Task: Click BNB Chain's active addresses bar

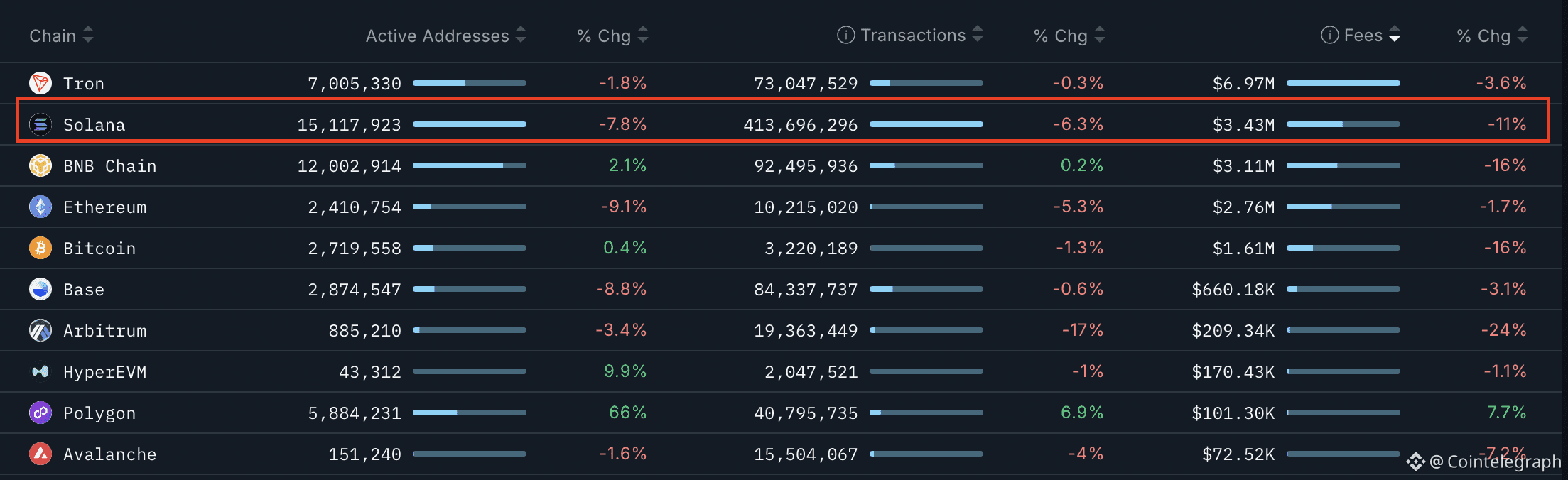Action: click(470, 165)
